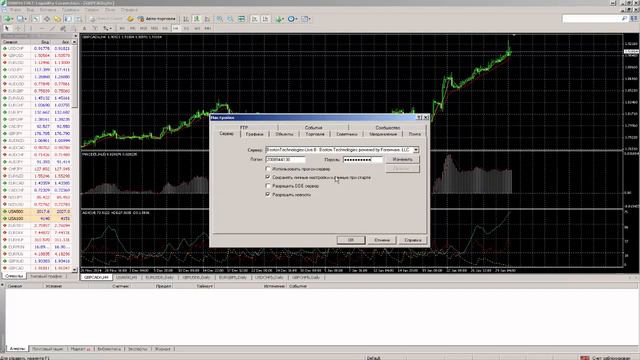Toggle the Market Watch panel icon
640x360 pixels.
click(36, 19)
